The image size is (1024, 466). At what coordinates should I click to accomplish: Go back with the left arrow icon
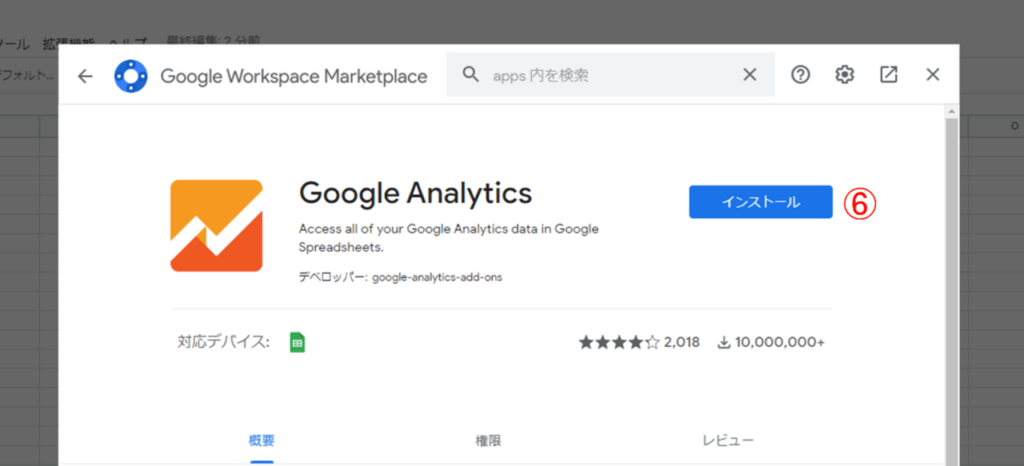(85, 76)
